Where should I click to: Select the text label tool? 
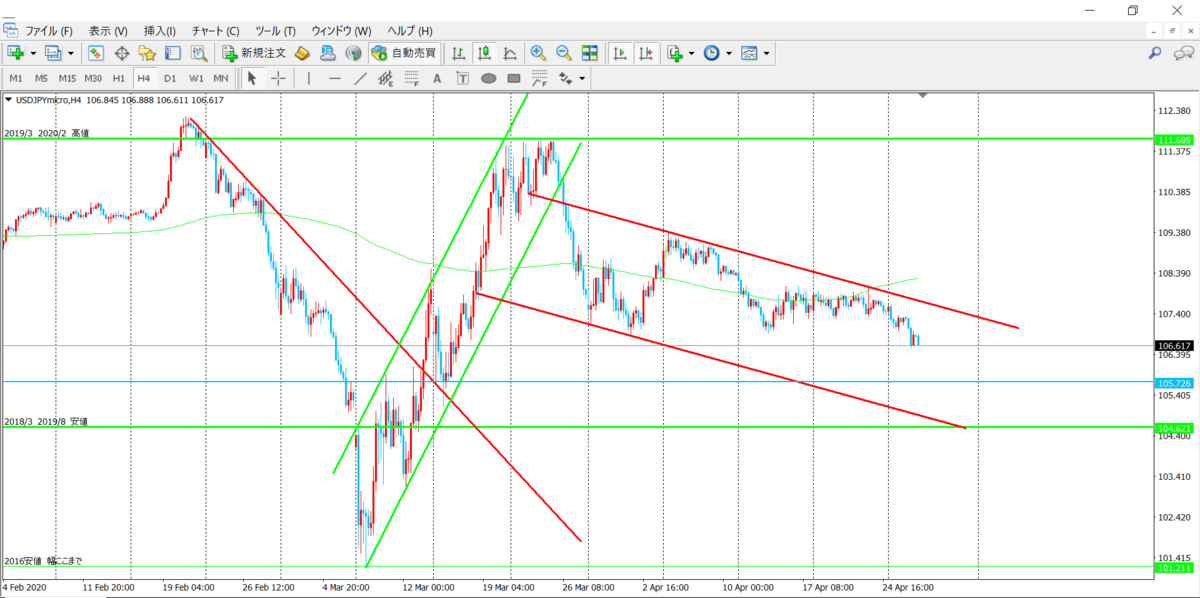(x=463, y=78)
